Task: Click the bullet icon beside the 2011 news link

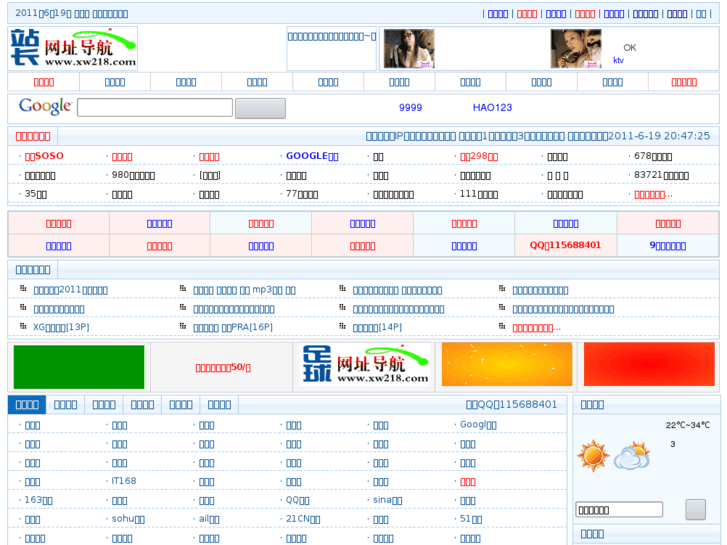Action: click(23, 289)
